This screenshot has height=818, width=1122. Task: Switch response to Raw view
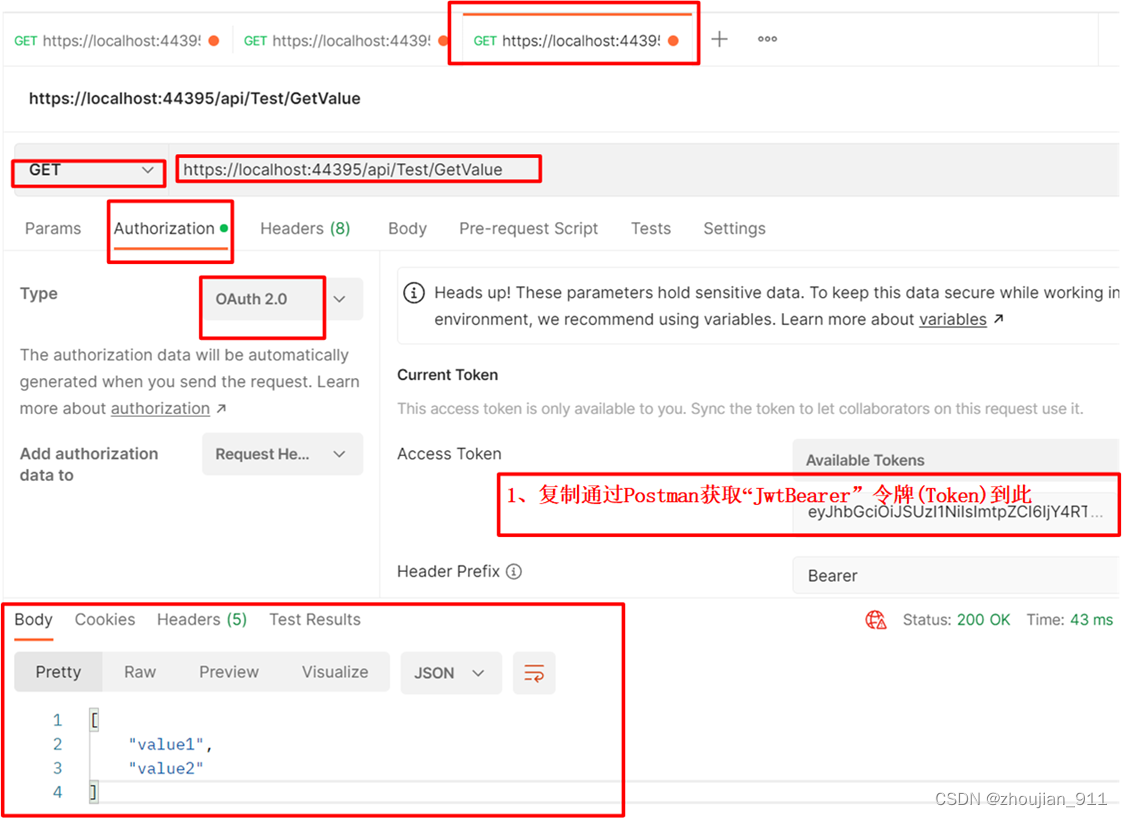tap(140, 672)
